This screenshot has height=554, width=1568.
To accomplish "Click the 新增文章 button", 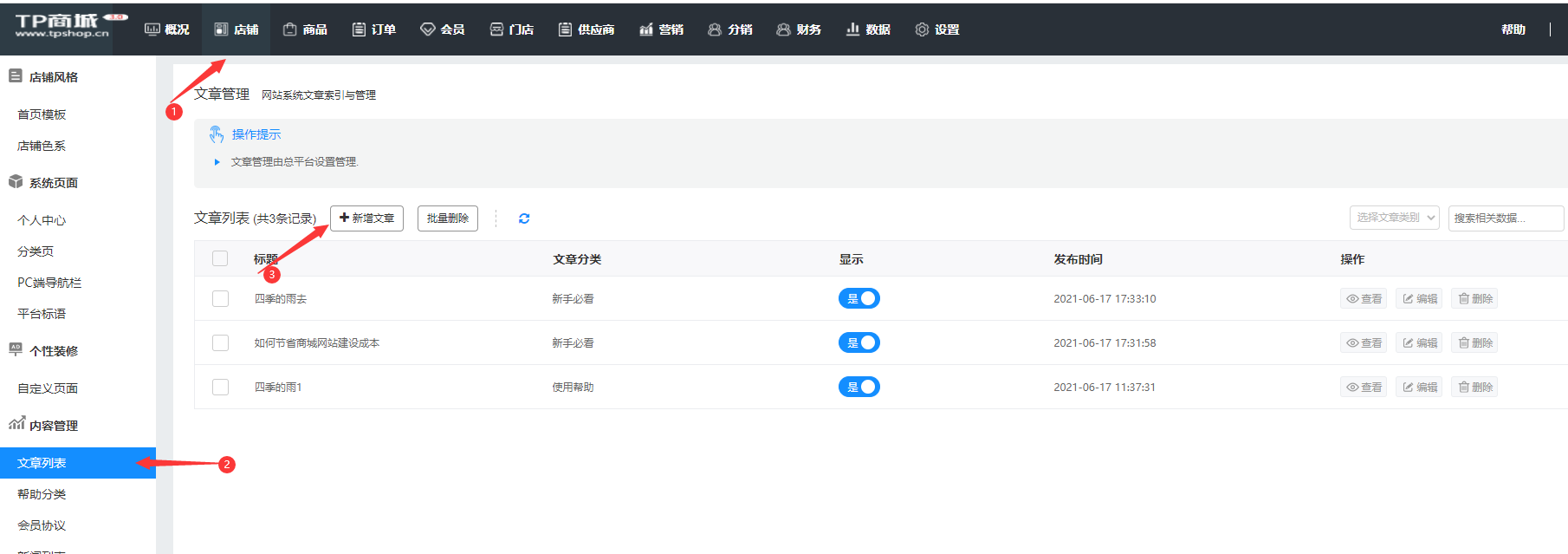I will tap(366, 218).
